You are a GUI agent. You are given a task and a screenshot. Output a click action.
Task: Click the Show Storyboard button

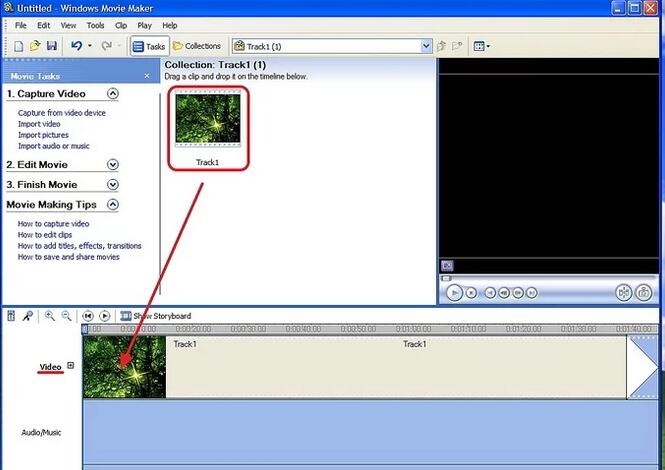(156, 316)
